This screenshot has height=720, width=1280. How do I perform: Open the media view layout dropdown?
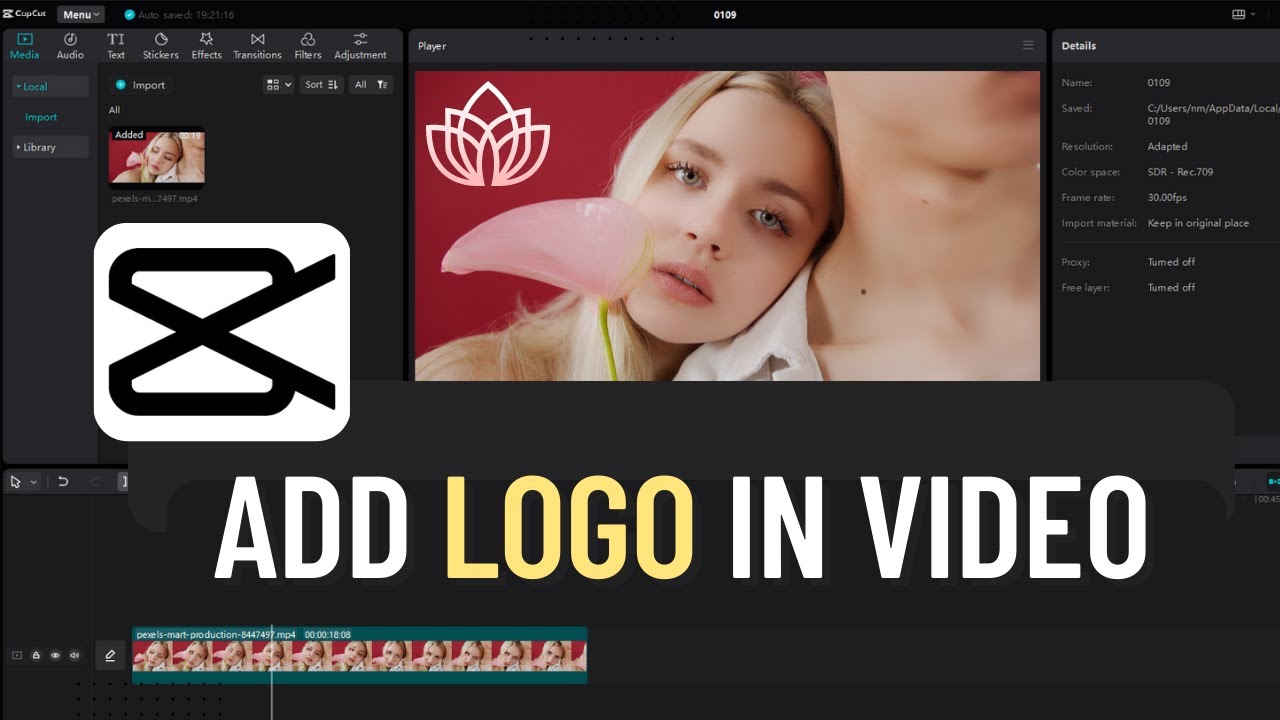277,84
